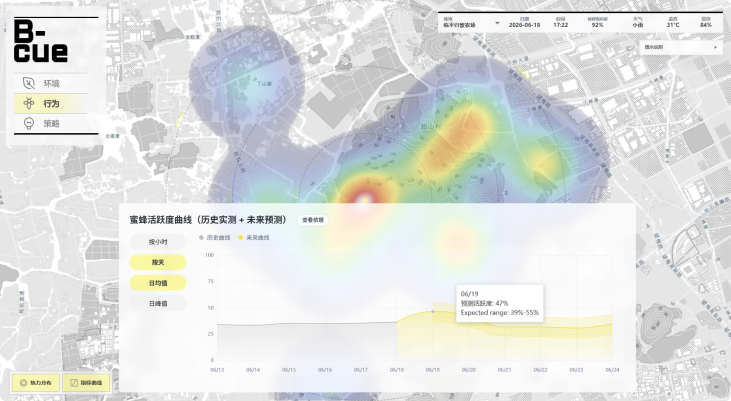Select the 行为 behavior section
The width and height of the screenshot is (731, 401).
coord(51,104)
